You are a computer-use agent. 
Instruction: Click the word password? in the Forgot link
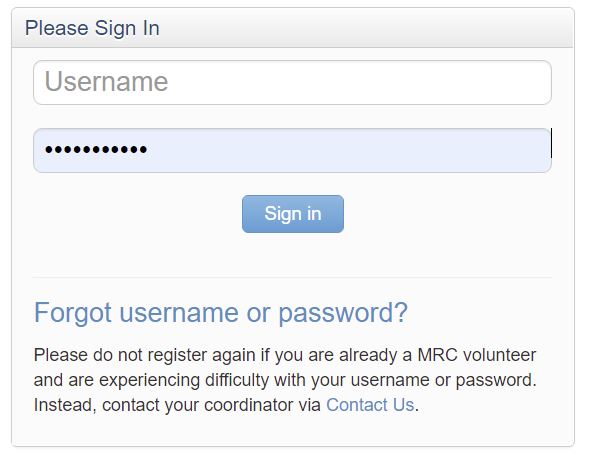pyautogui.click(x=343, y=313)
